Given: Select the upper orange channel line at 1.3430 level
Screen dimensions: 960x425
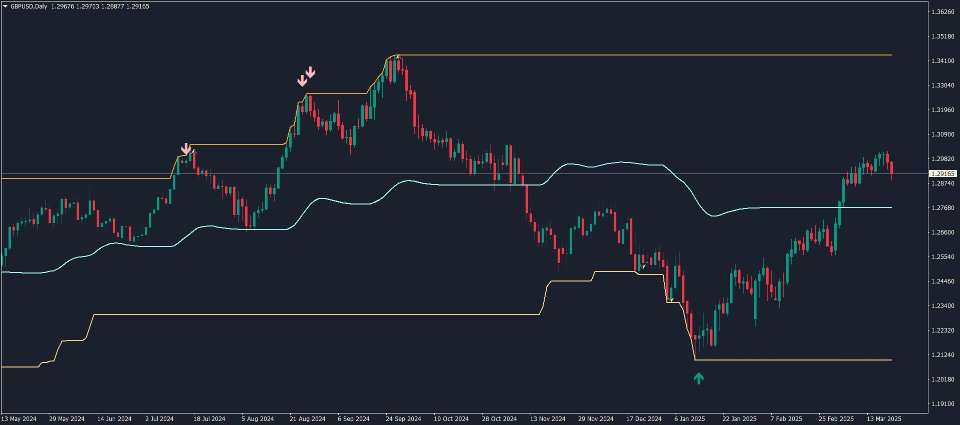Looking at the screenshot, I should tap(646, 55).
